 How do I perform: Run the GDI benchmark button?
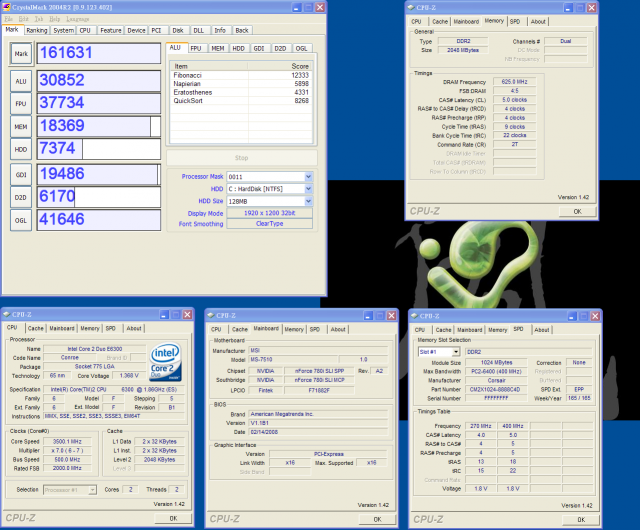tap(21, 175)
